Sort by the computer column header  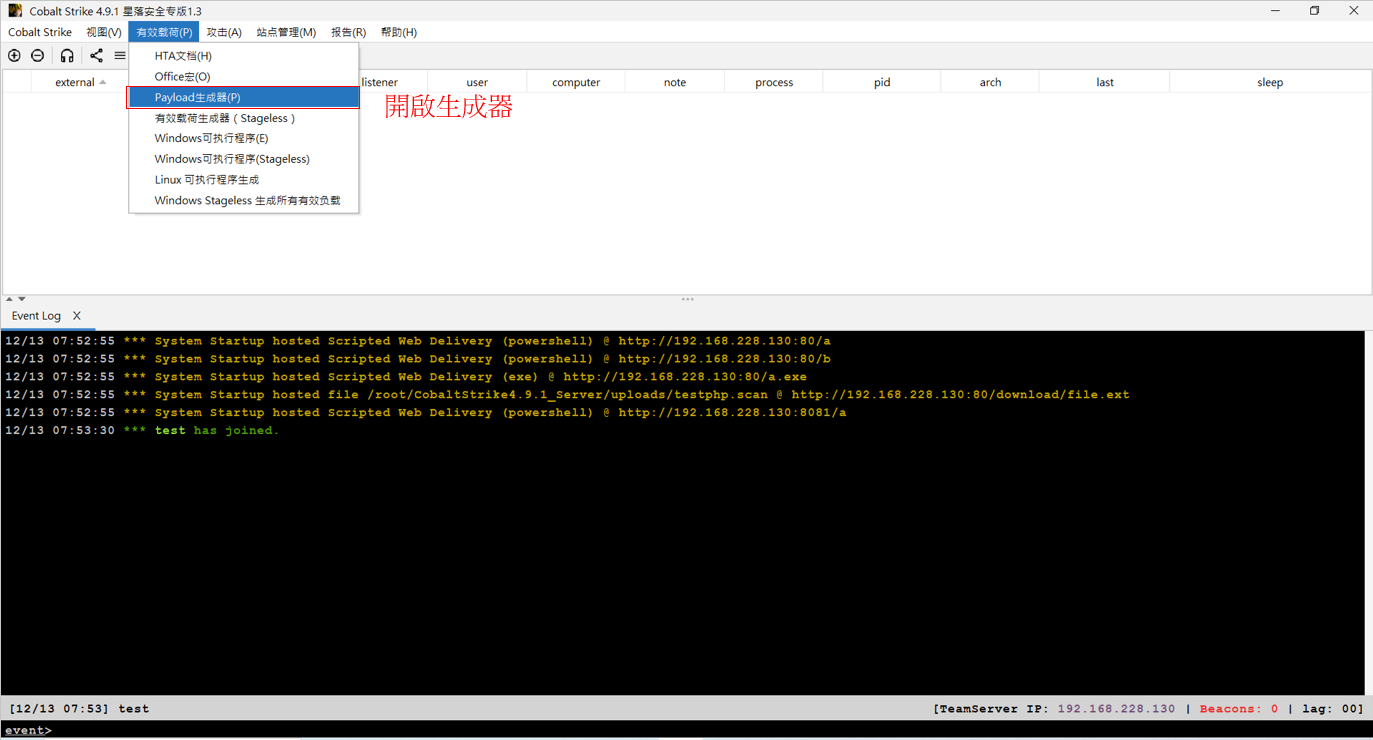click(576, 83)
